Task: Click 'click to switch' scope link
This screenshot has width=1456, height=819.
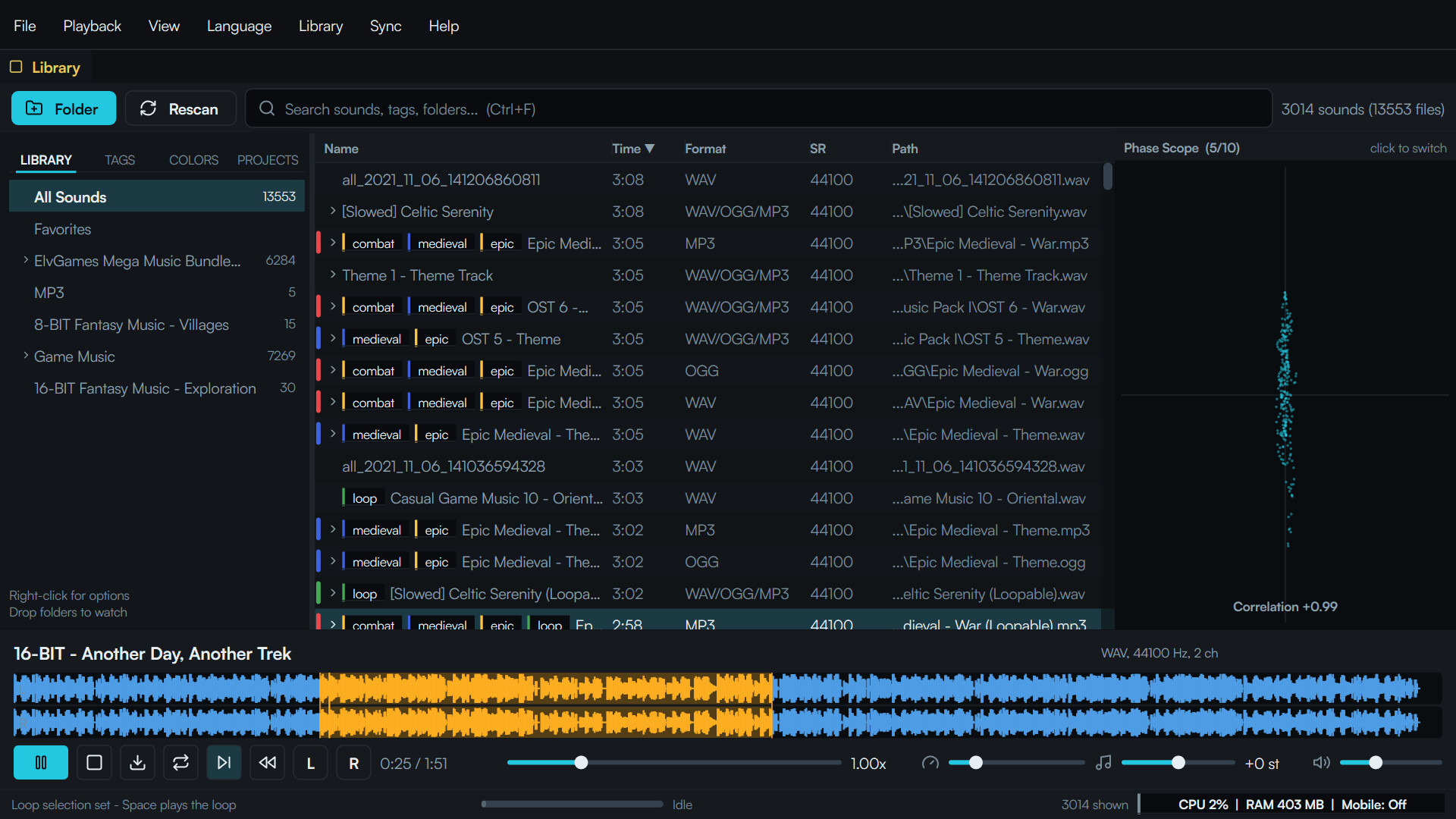Action: coord(1408,149)
